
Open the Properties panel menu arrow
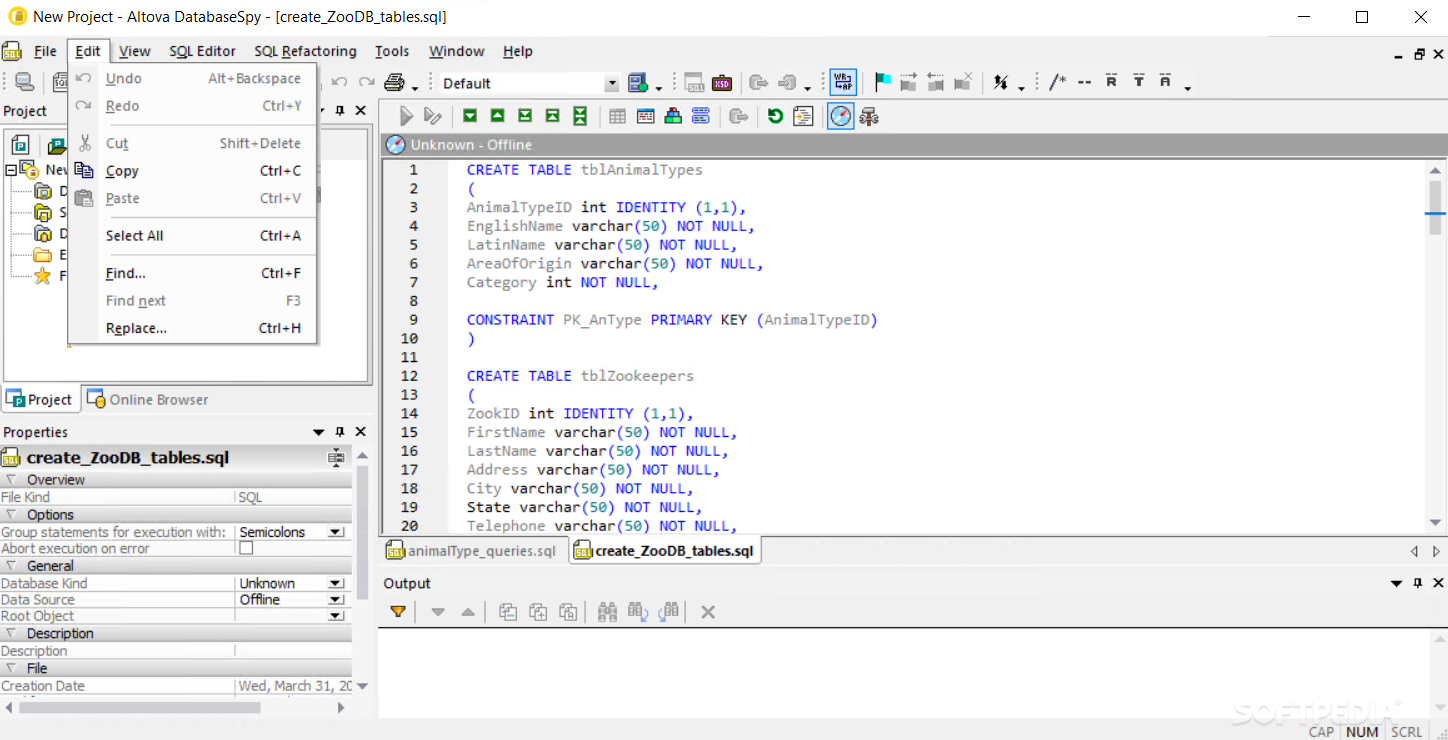click(319, 432)
